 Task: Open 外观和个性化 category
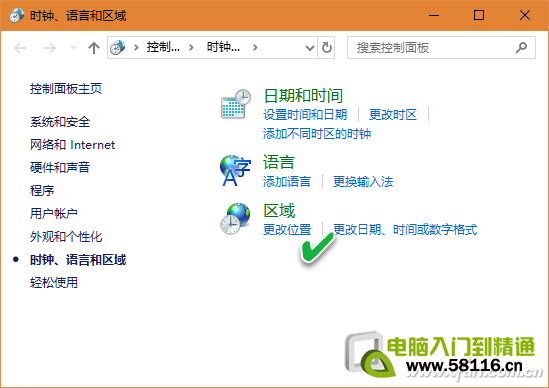click(x=66, y=237)
